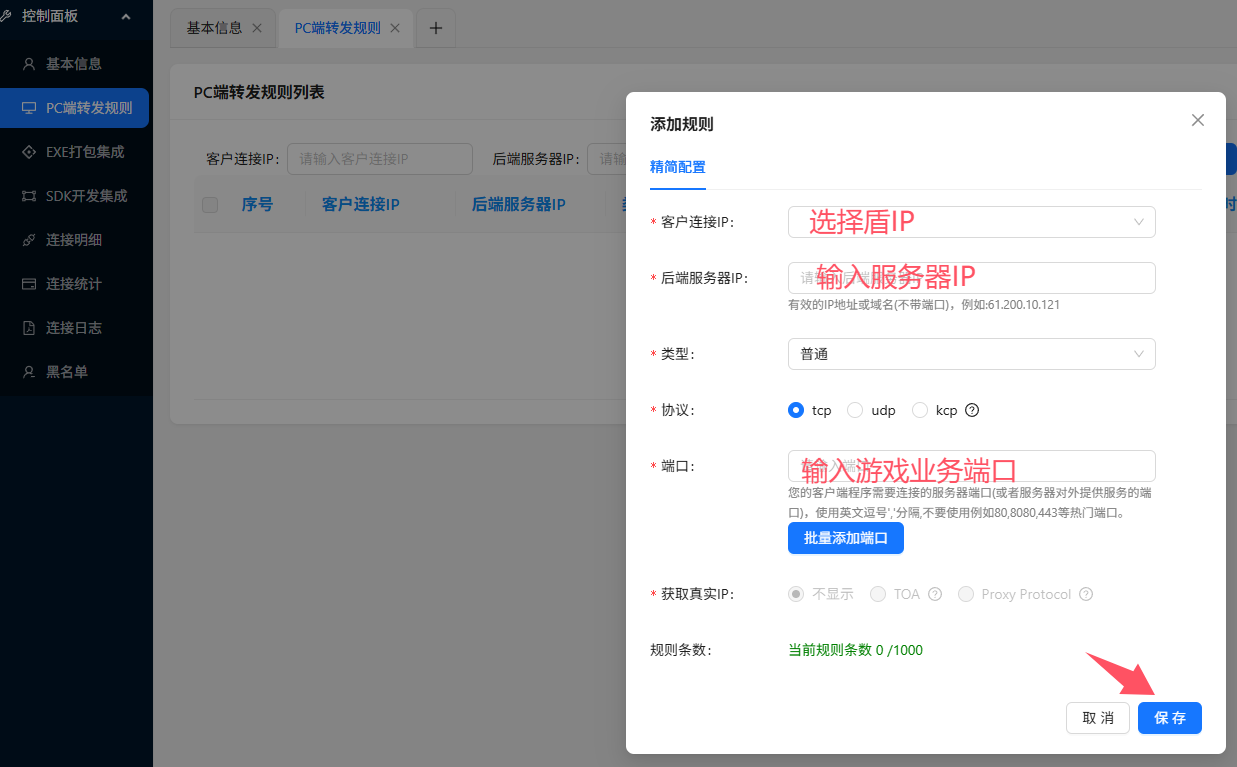The image size is (1237, 767).
Task: Select the 精简配置 tab in the dialog
Action: pyautogui.click(x=678, y=167)
